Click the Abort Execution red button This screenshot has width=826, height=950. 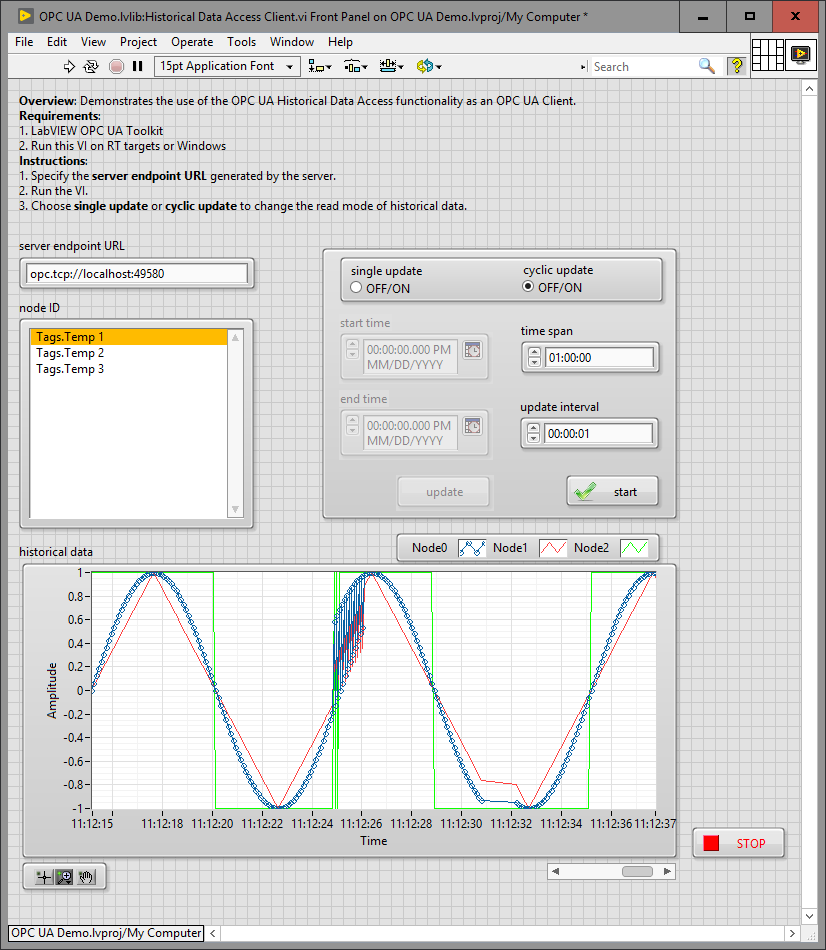tap(116, 67)
